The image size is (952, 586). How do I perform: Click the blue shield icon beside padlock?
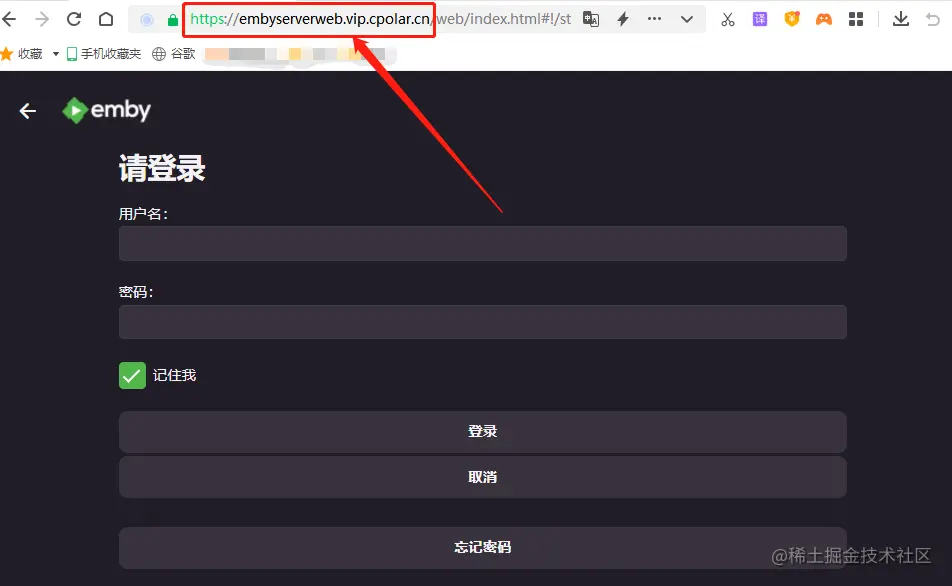point(147,20)
